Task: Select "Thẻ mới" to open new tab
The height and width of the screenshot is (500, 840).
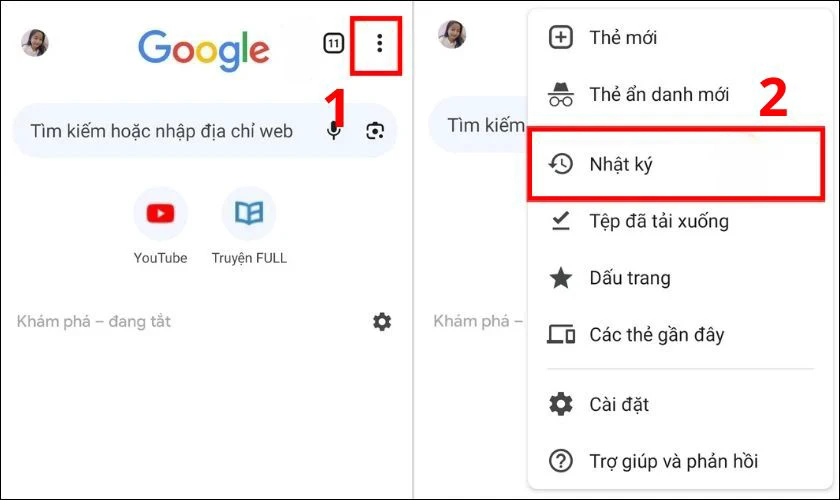Action: (622, 38)
